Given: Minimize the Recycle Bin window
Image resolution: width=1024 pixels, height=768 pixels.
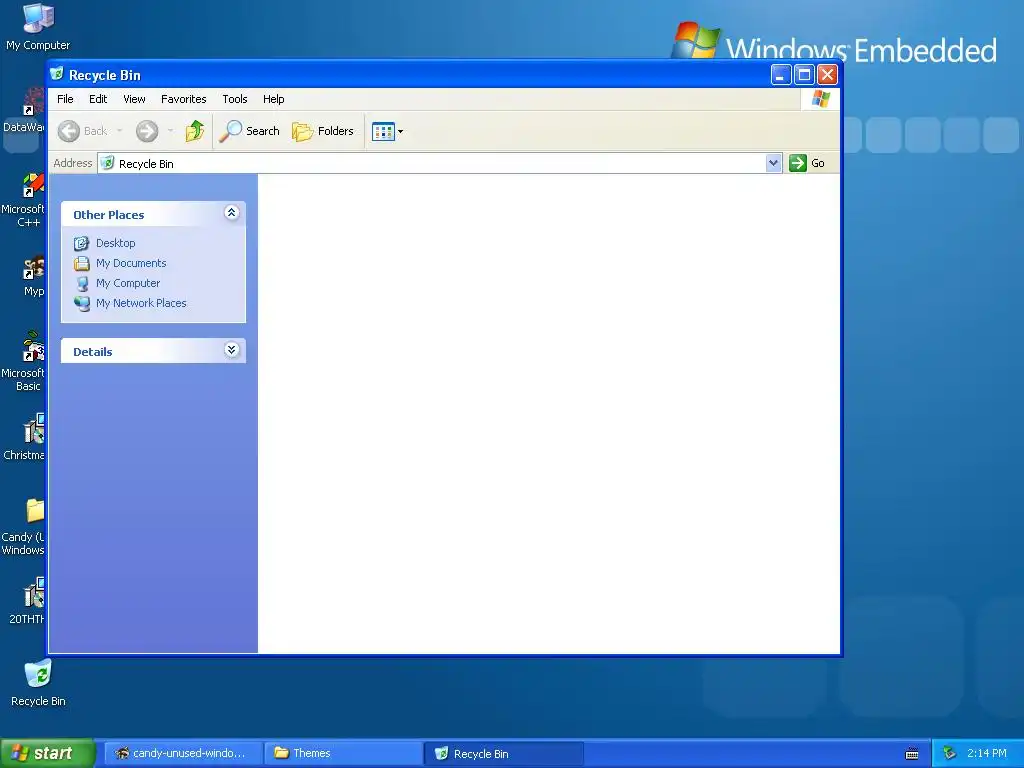Looking at the screenshot, I should point(781,74).
